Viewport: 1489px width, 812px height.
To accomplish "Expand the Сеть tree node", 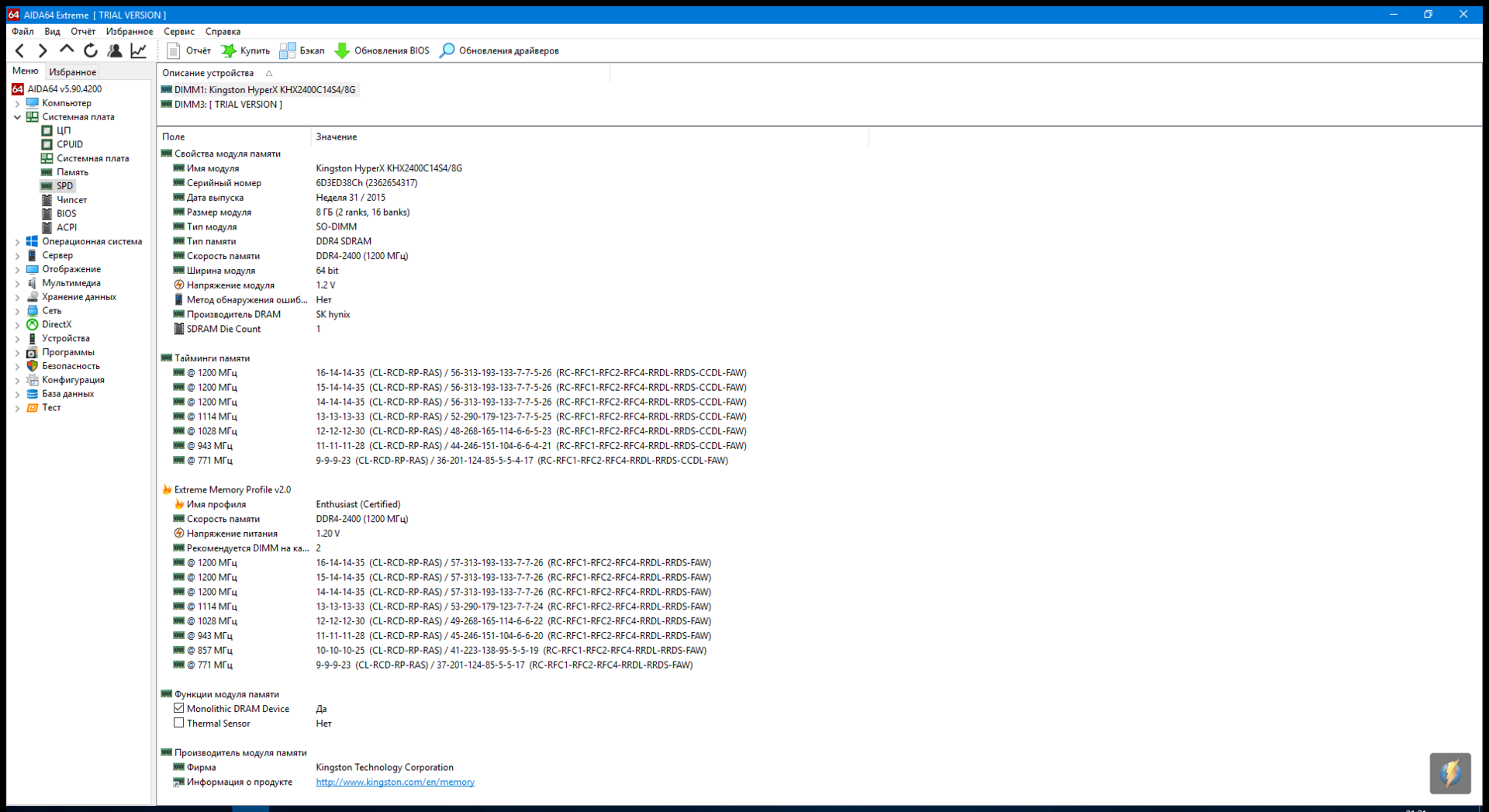I will 17,311.
